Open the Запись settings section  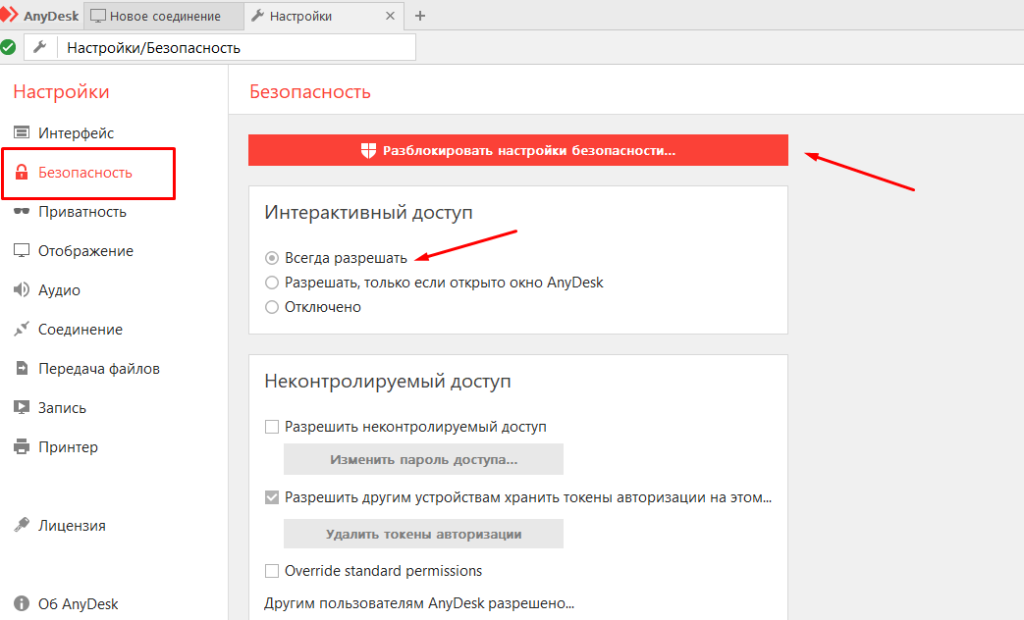coord(62,408)
